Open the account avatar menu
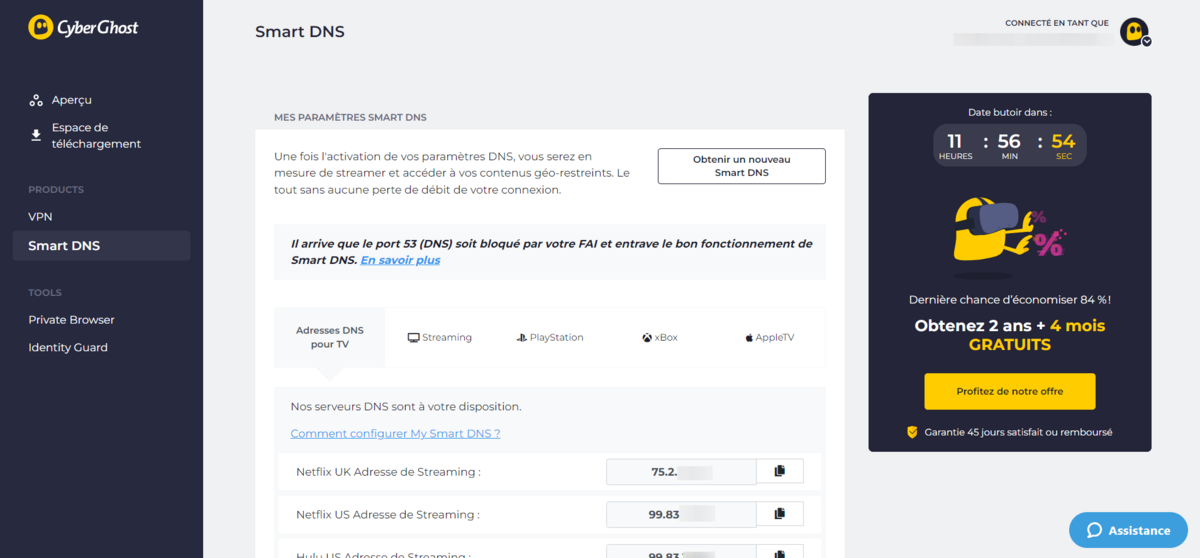Screen dimensions: 1200x558 click(1135, 32)
